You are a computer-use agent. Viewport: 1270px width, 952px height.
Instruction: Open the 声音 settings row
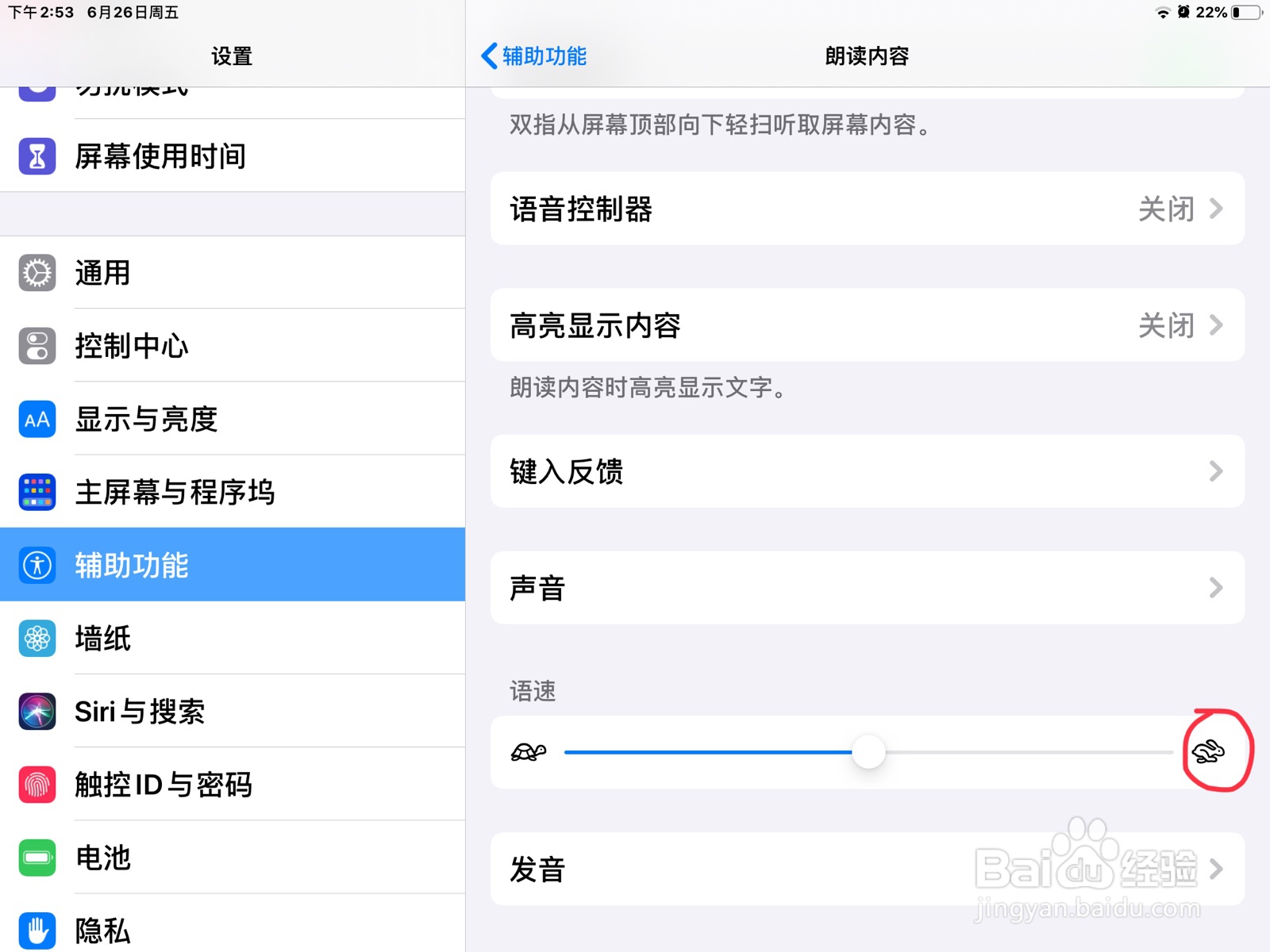[868, 588]
